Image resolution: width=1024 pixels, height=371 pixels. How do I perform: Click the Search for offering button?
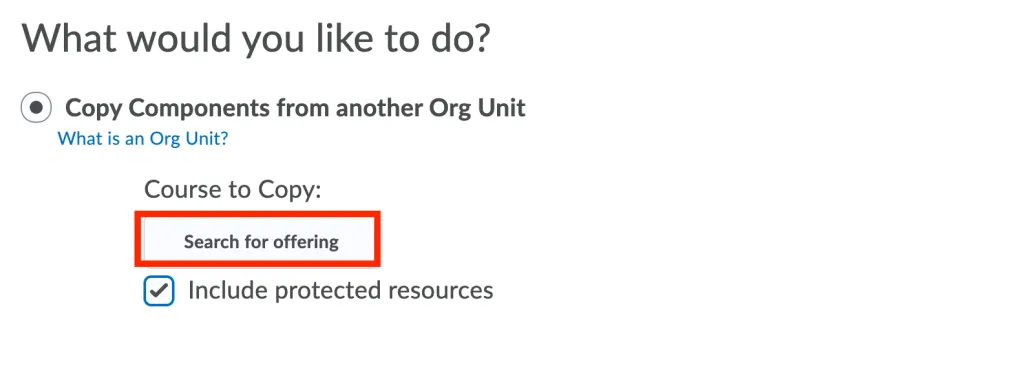(261, 242)
